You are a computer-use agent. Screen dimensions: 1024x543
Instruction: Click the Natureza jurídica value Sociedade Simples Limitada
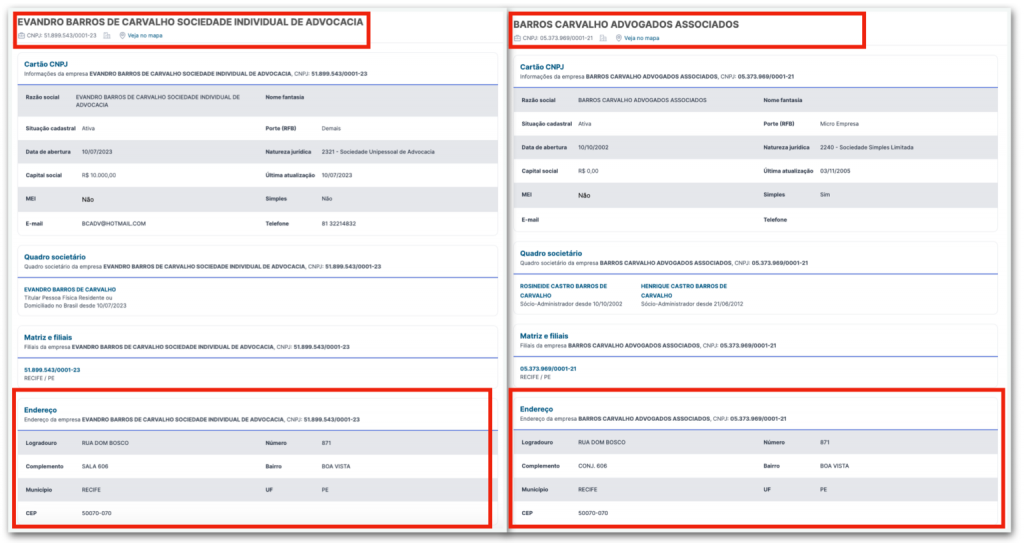point(866,147)
